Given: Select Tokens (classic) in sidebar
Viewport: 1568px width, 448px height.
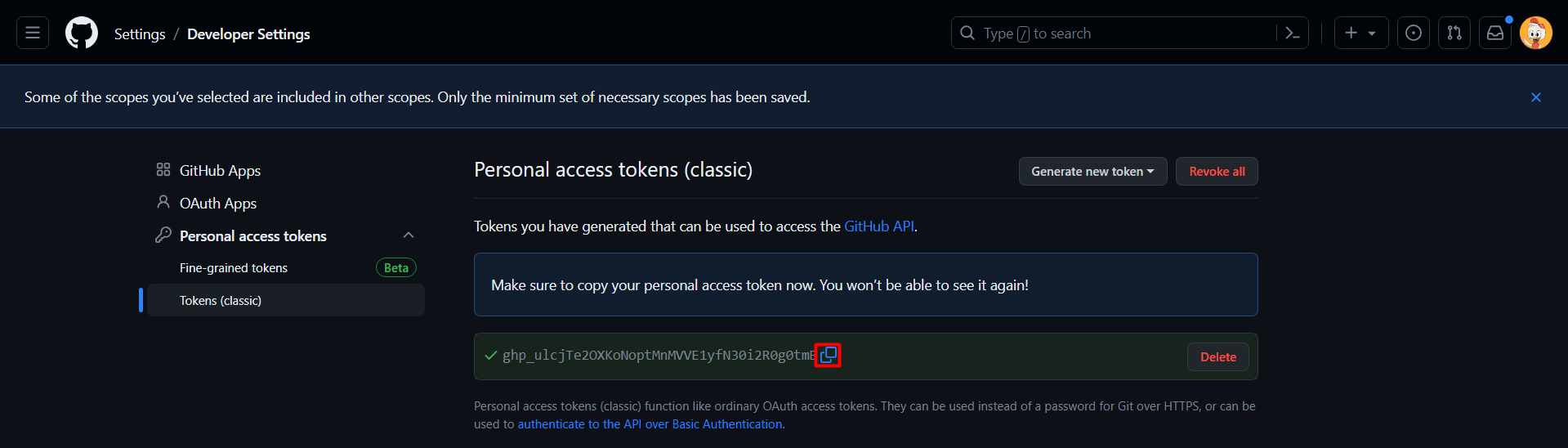Looking at the screenshot, I should coord(221,301).
